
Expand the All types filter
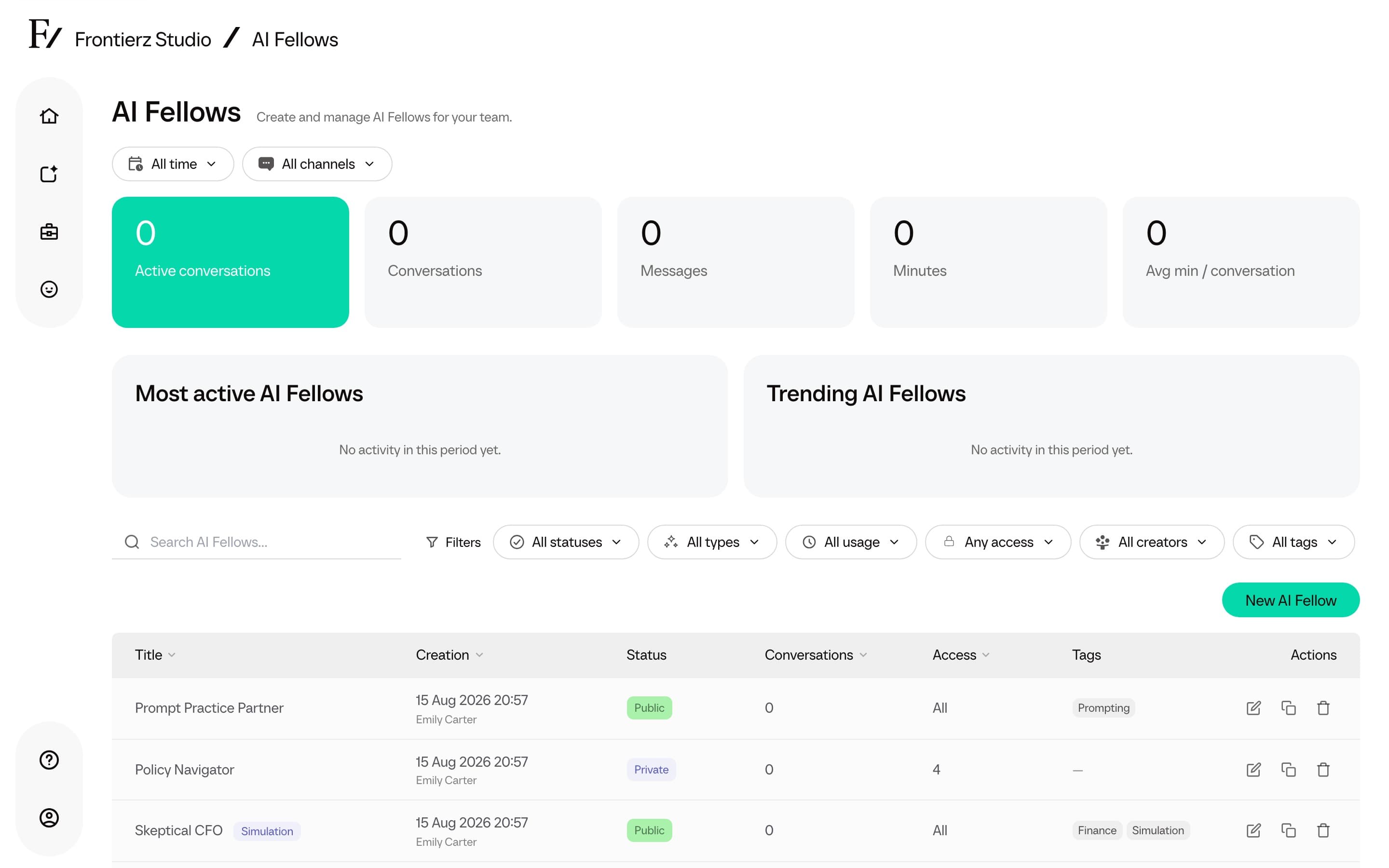click(x=712, y=542)
